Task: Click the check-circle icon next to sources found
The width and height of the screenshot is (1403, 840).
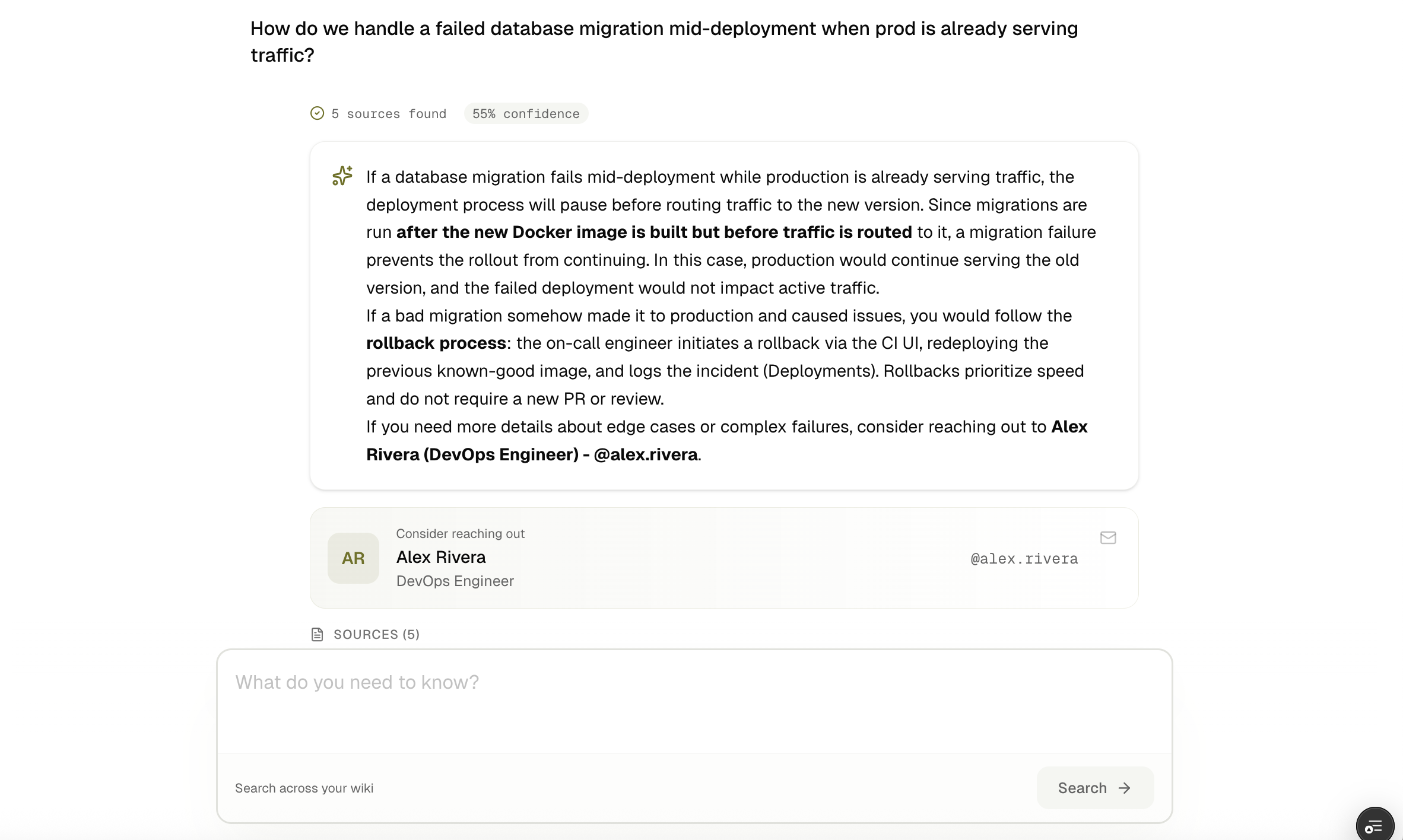Action: 317,113
